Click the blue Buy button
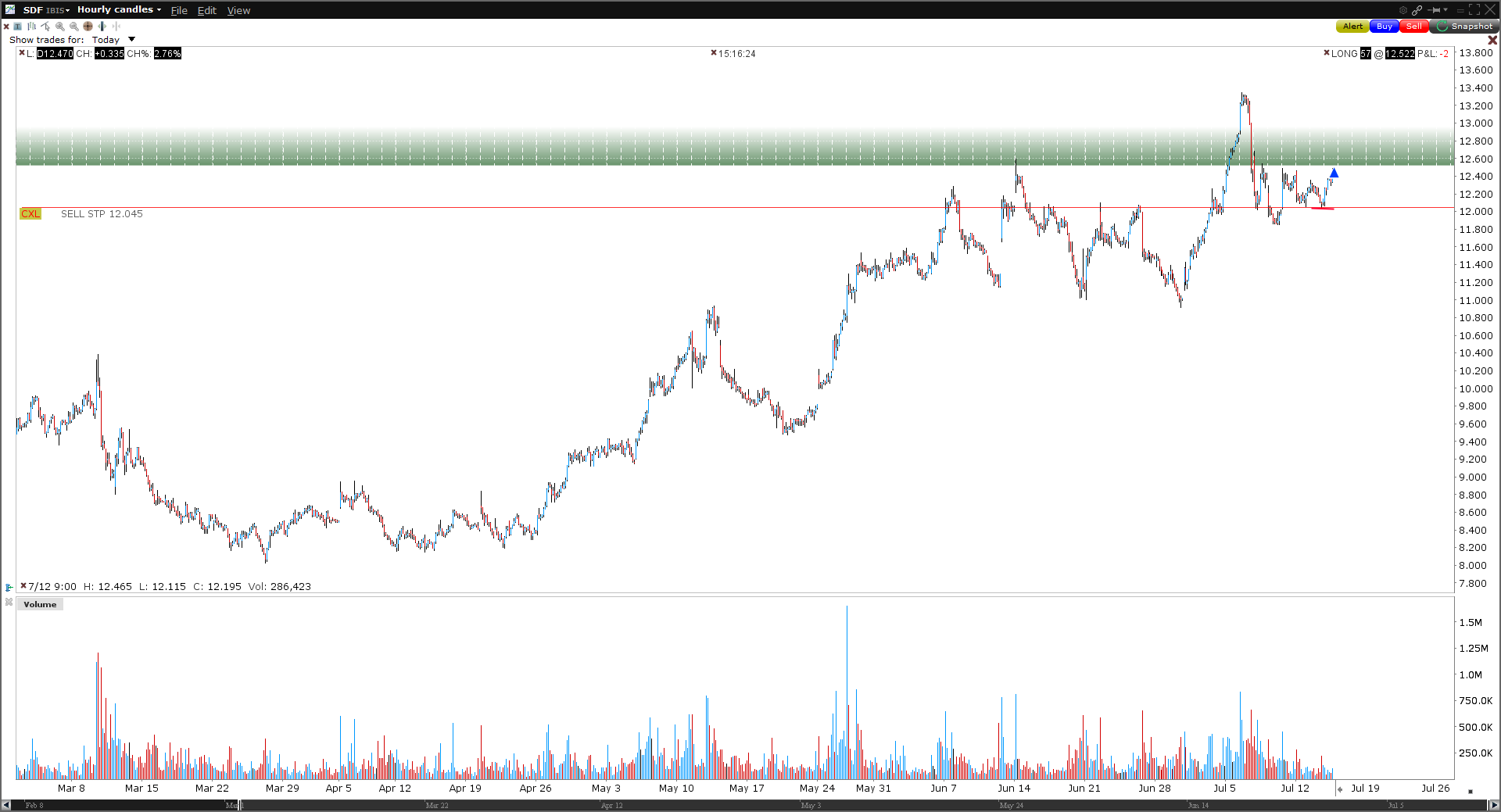The image size is (1501, 812). [1384, 27]
